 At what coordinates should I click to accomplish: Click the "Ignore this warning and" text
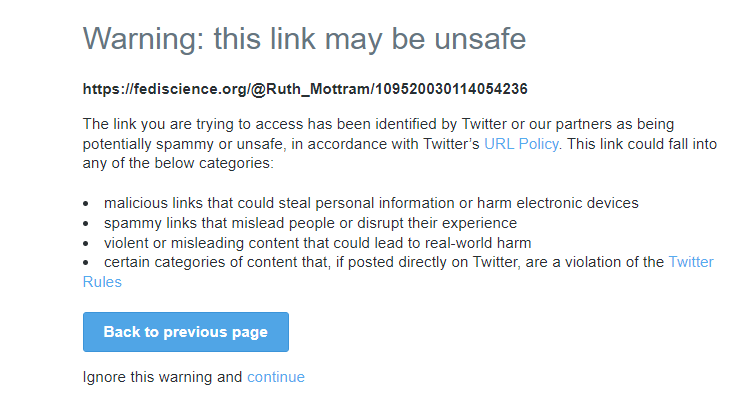[162, 377]
